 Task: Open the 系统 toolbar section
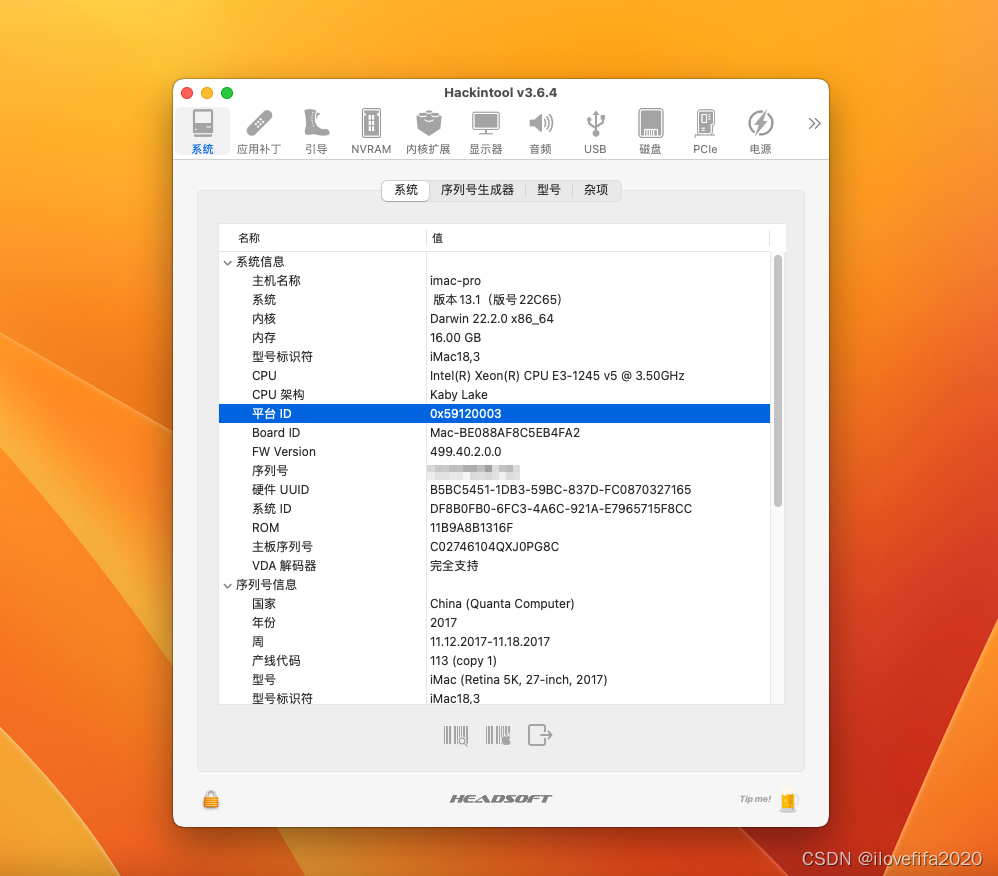coord(202,132)
